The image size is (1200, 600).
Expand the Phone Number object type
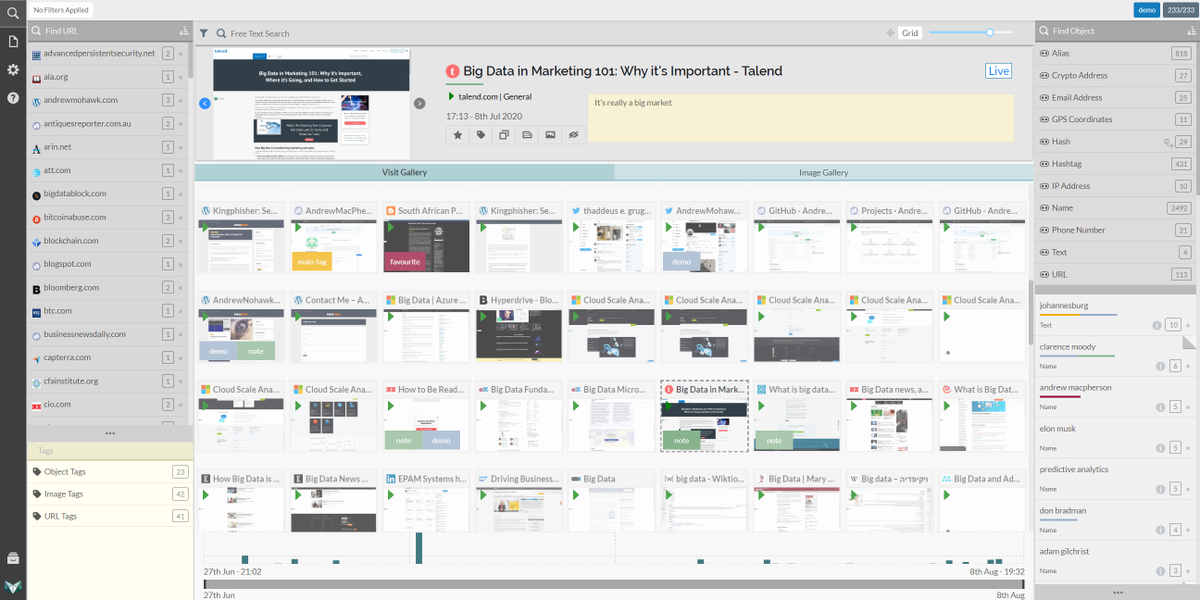(x=1114, y=230)
